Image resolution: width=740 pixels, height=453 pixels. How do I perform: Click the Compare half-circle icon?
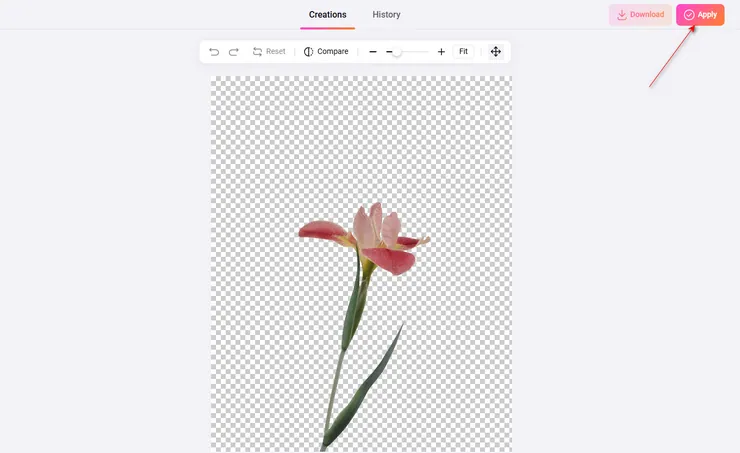pos(308,52)
